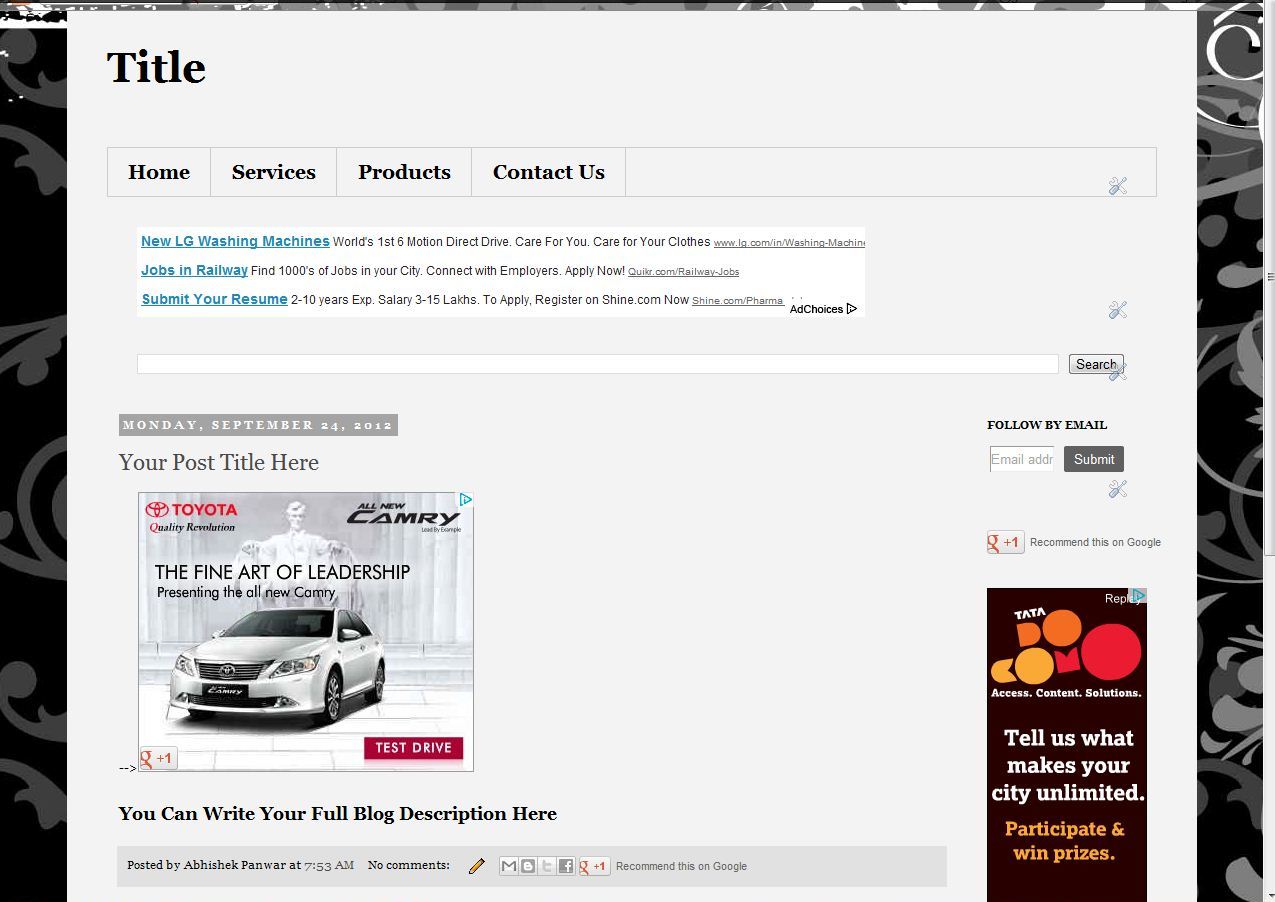Image resolution: width=1275 pixels, height=902 pixels.
Task: Open Jobs in Railway ad link
Action: point(194,270)
